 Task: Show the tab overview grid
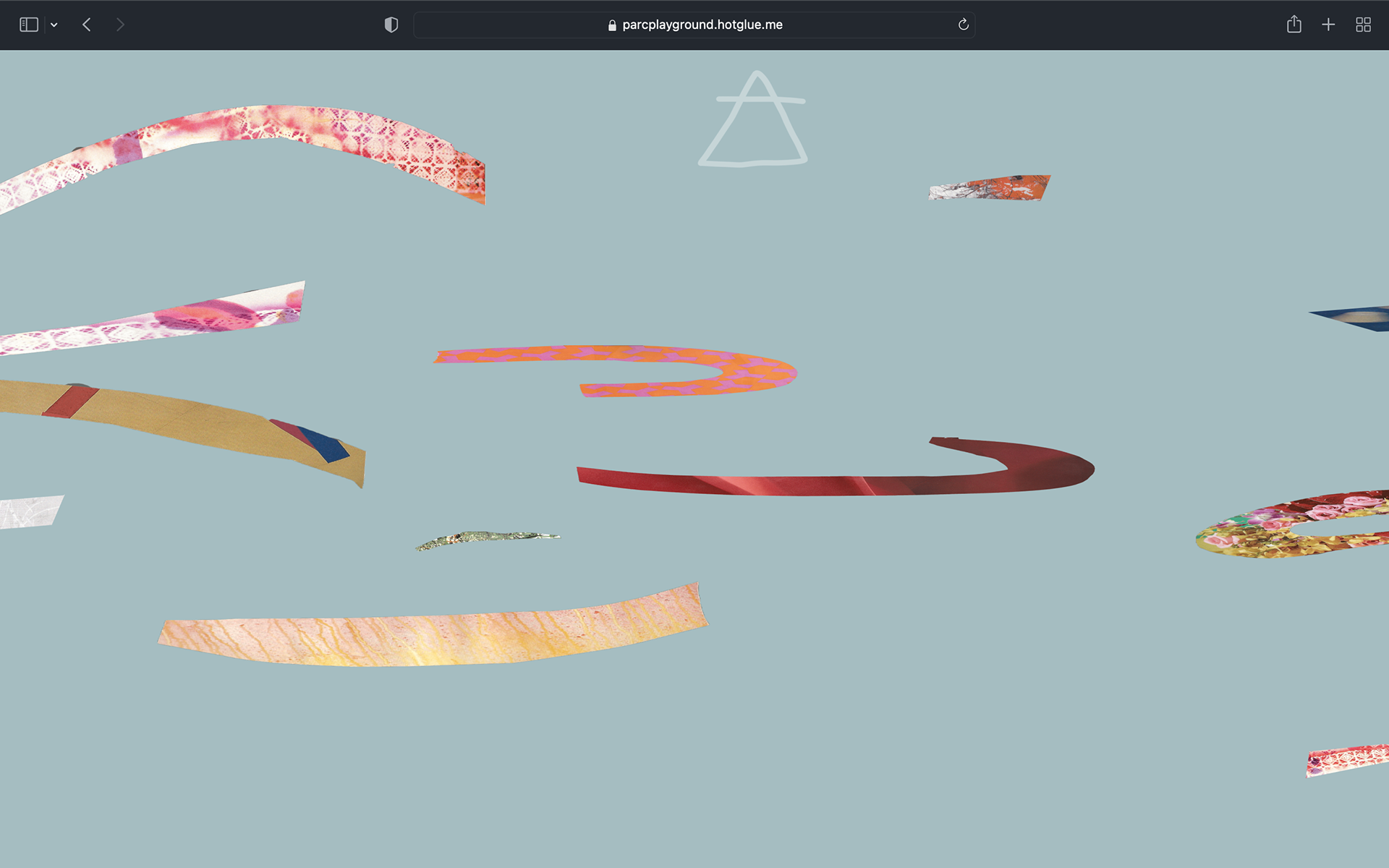click(1363, 25)
